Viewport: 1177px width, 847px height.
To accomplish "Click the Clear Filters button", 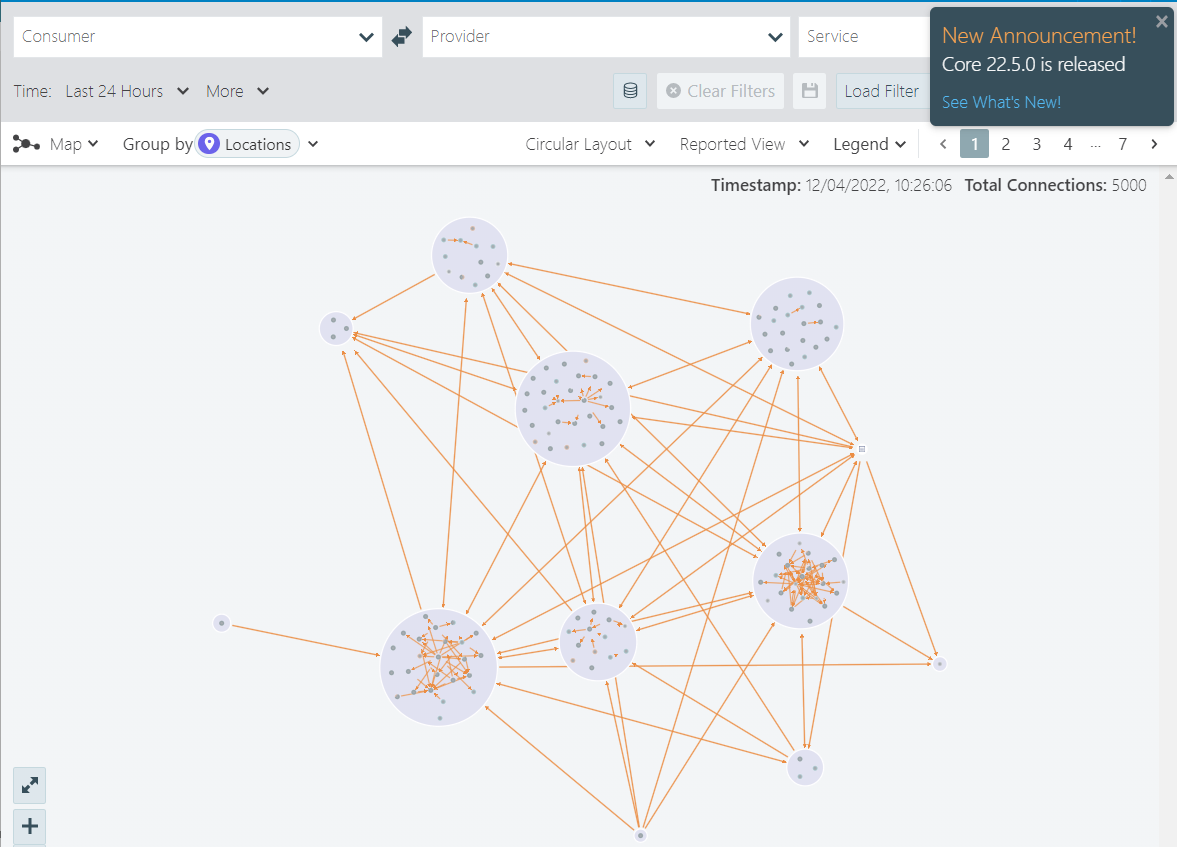I will coord(720,91).
